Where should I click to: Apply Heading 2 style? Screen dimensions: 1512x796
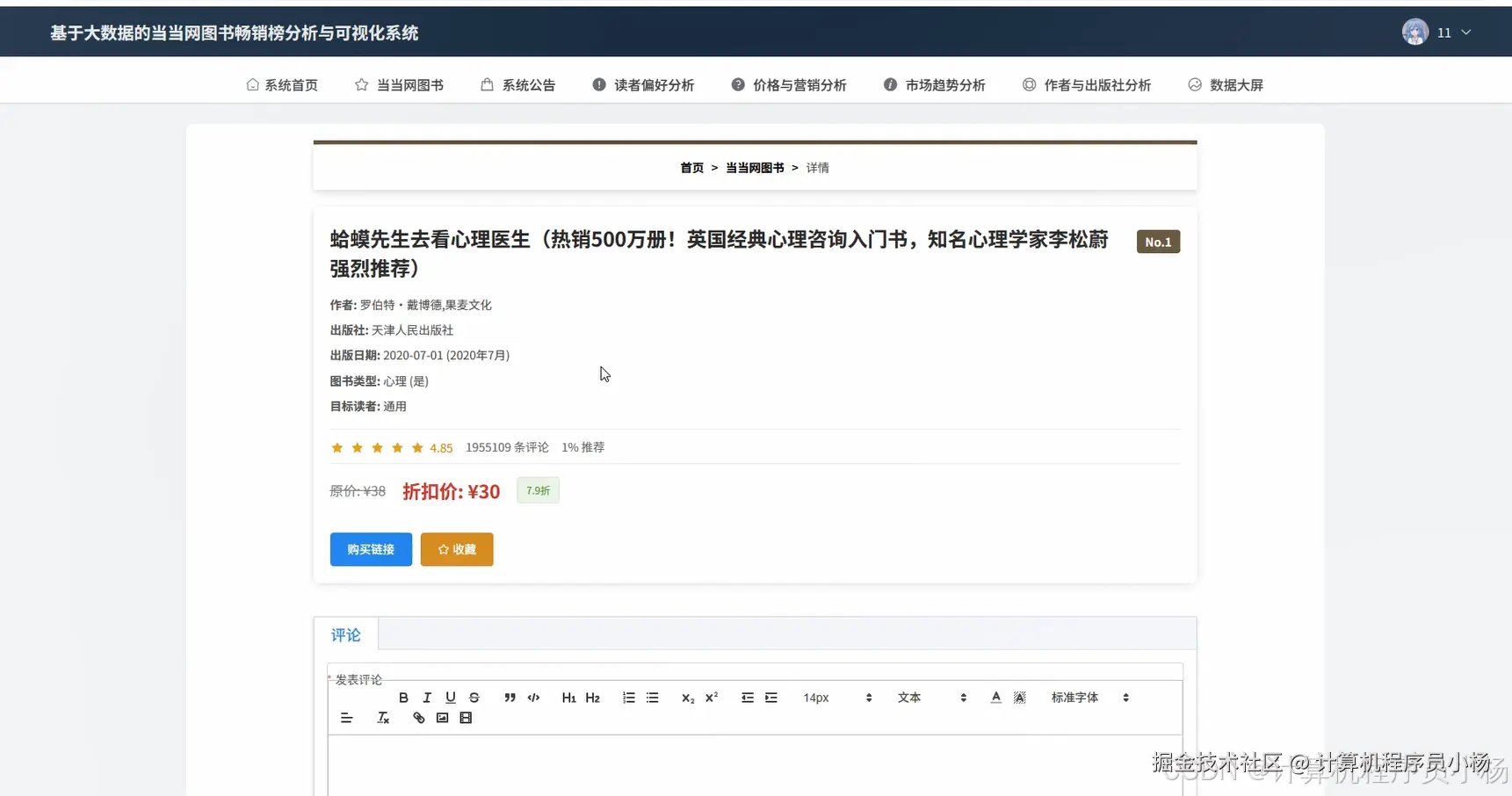(x=592, y=698)
